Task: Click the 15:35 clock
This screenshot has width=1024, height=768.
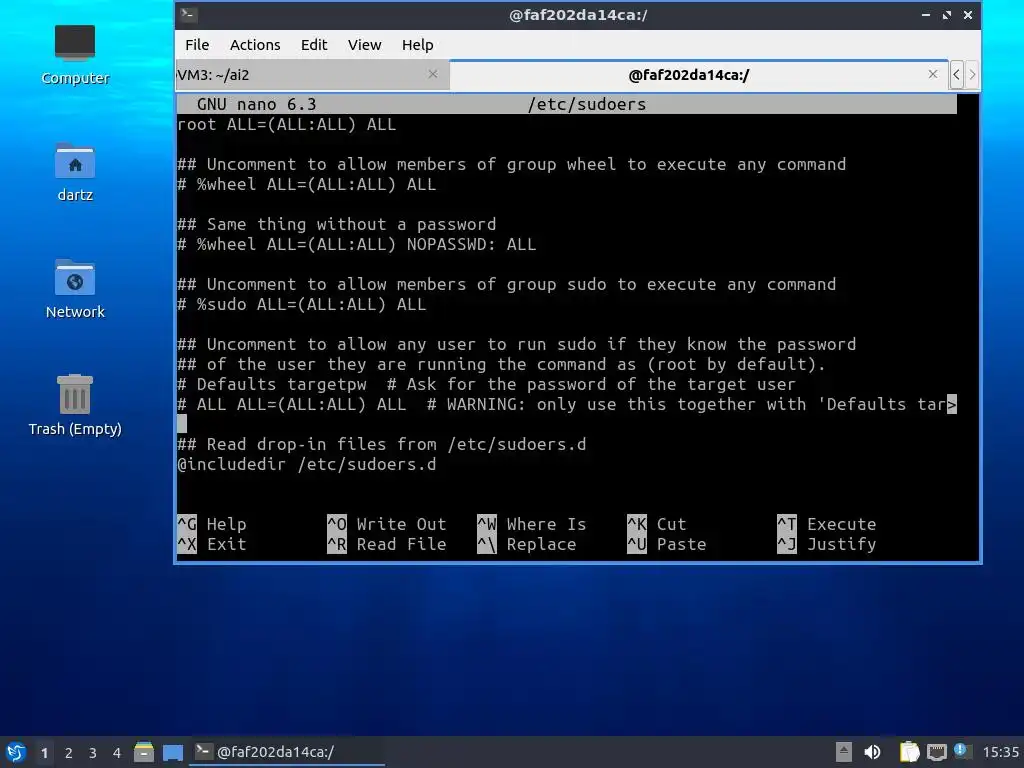Action: [x=1000, y=752]
